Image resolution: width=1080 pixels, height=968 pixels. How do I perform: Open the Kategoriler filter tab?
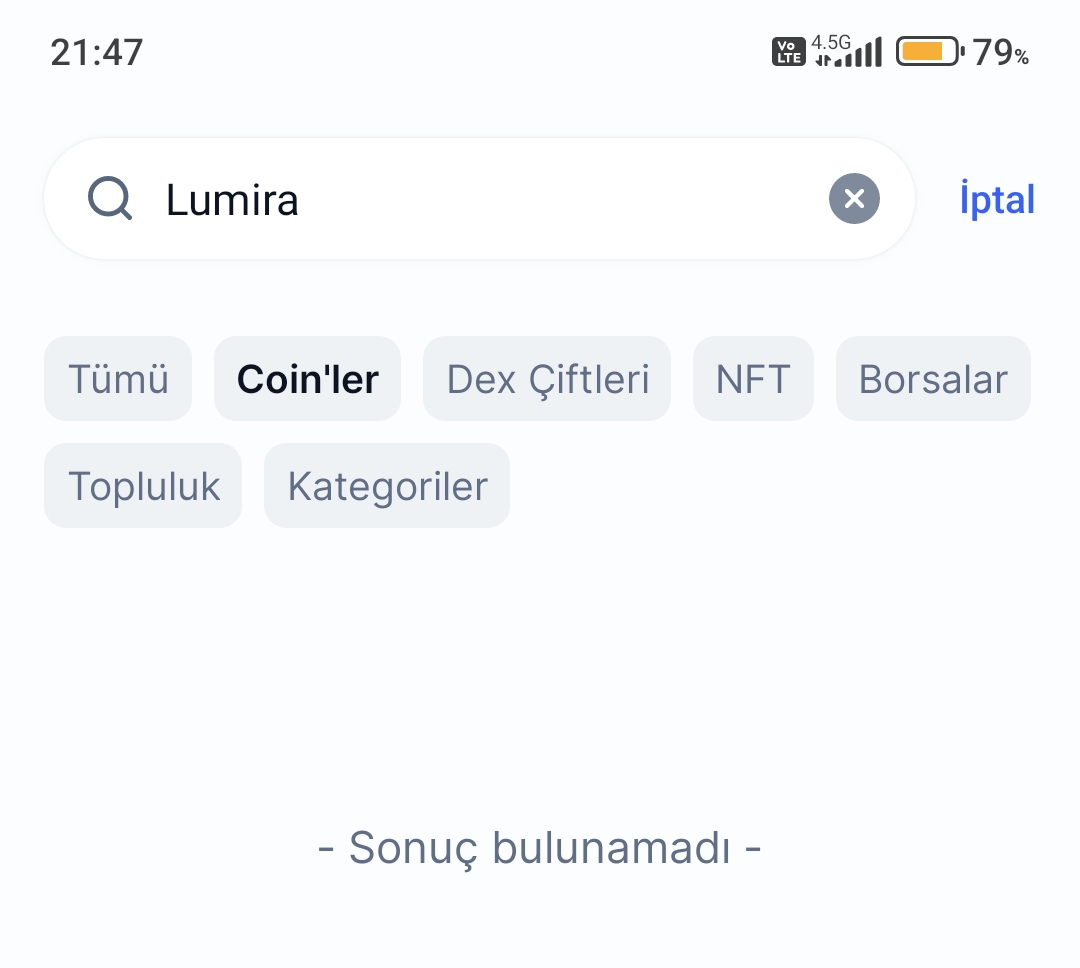pyautogui.click(x=387, y=486)
